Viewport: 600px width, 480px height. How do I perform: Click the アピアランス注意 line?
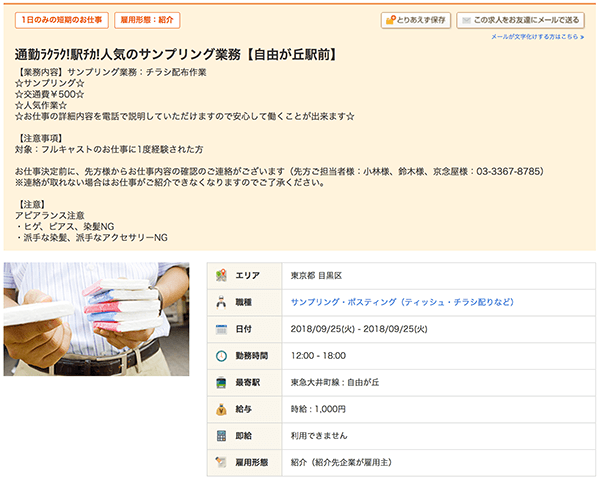click(50, 216)
